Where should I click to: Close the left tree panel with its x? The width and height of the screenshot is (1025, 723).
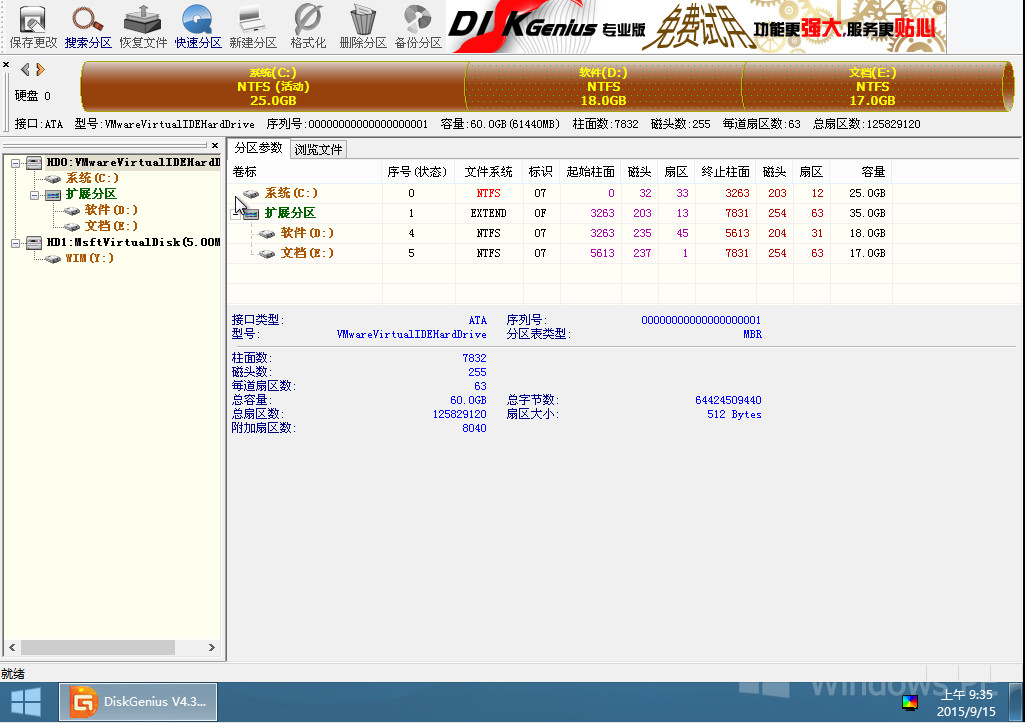(215, 145)
